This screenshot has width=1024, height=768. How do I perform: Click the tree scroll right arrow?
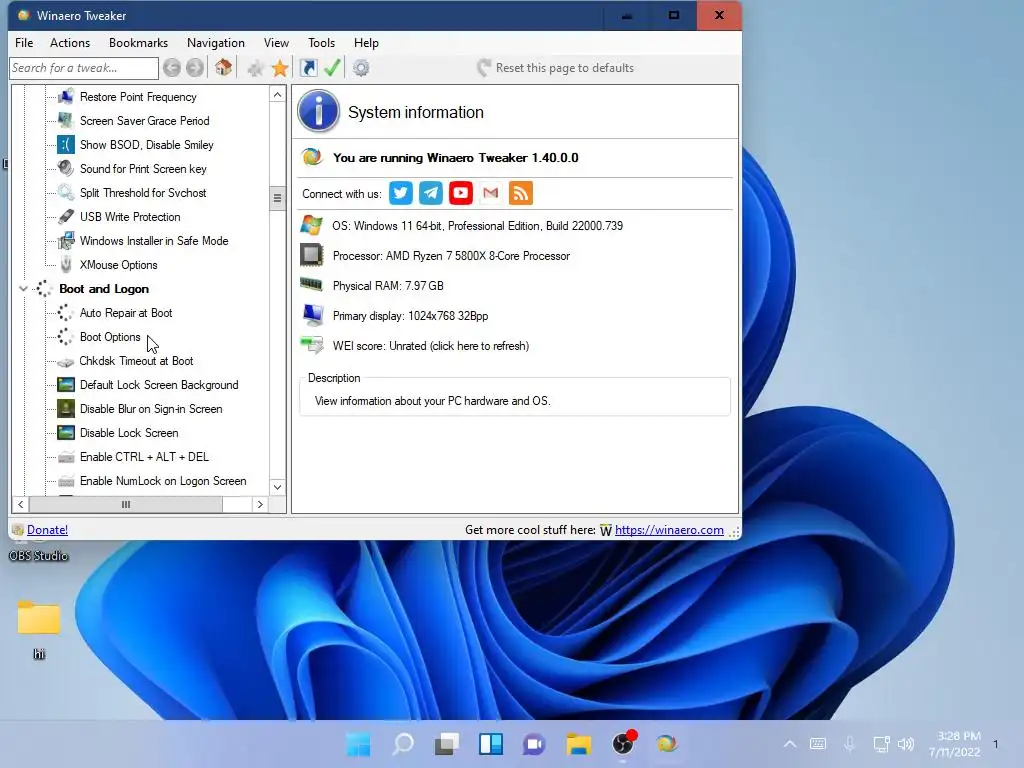[260, 504]
